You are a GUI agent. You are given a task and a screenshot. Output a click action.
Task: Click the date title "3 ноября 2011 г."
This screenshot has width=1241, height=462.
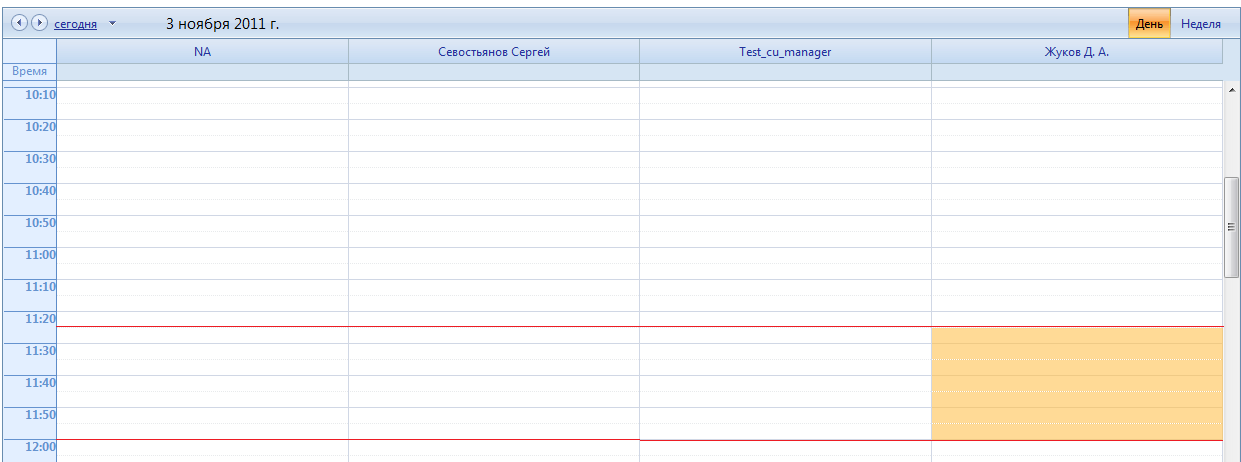pyautogui.click(x=222, y=24)
